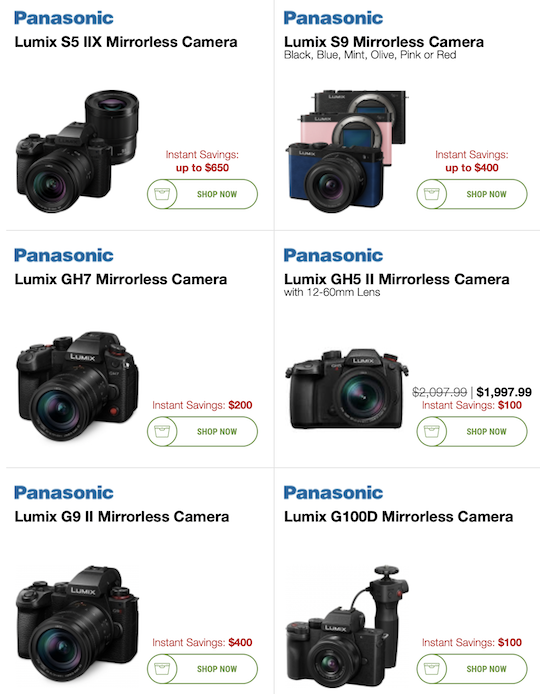
Task: Click the basket icon for Lumix S9
Action: pyautogui.click(x=432, y=194)
